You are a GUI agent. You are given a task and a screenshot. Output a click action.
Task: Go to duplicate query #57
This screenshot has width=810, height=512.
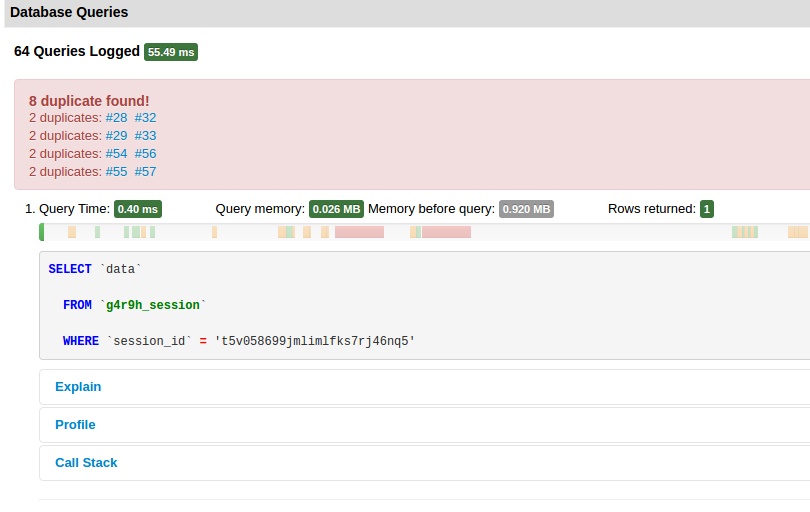[145, 172]
